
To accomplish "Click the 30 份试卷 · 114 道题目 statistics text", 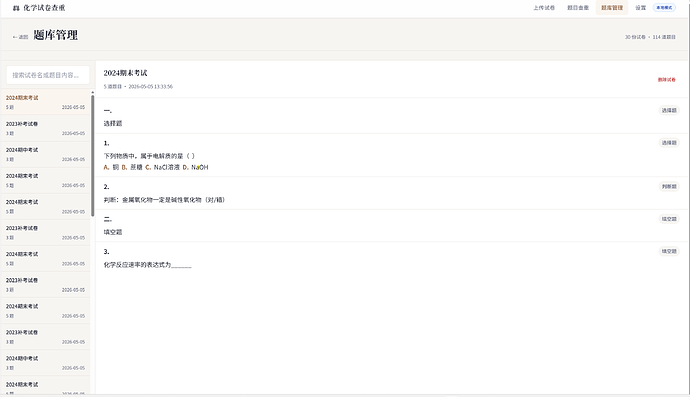I will [x=650, y=37].
